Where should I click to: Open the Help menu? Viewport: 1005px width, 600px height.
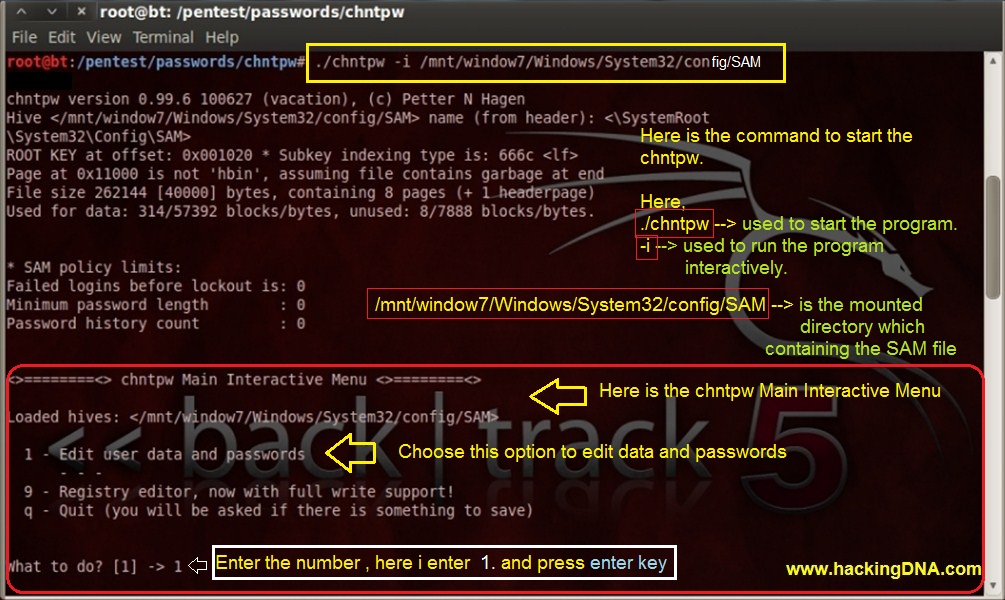(222, 37)
